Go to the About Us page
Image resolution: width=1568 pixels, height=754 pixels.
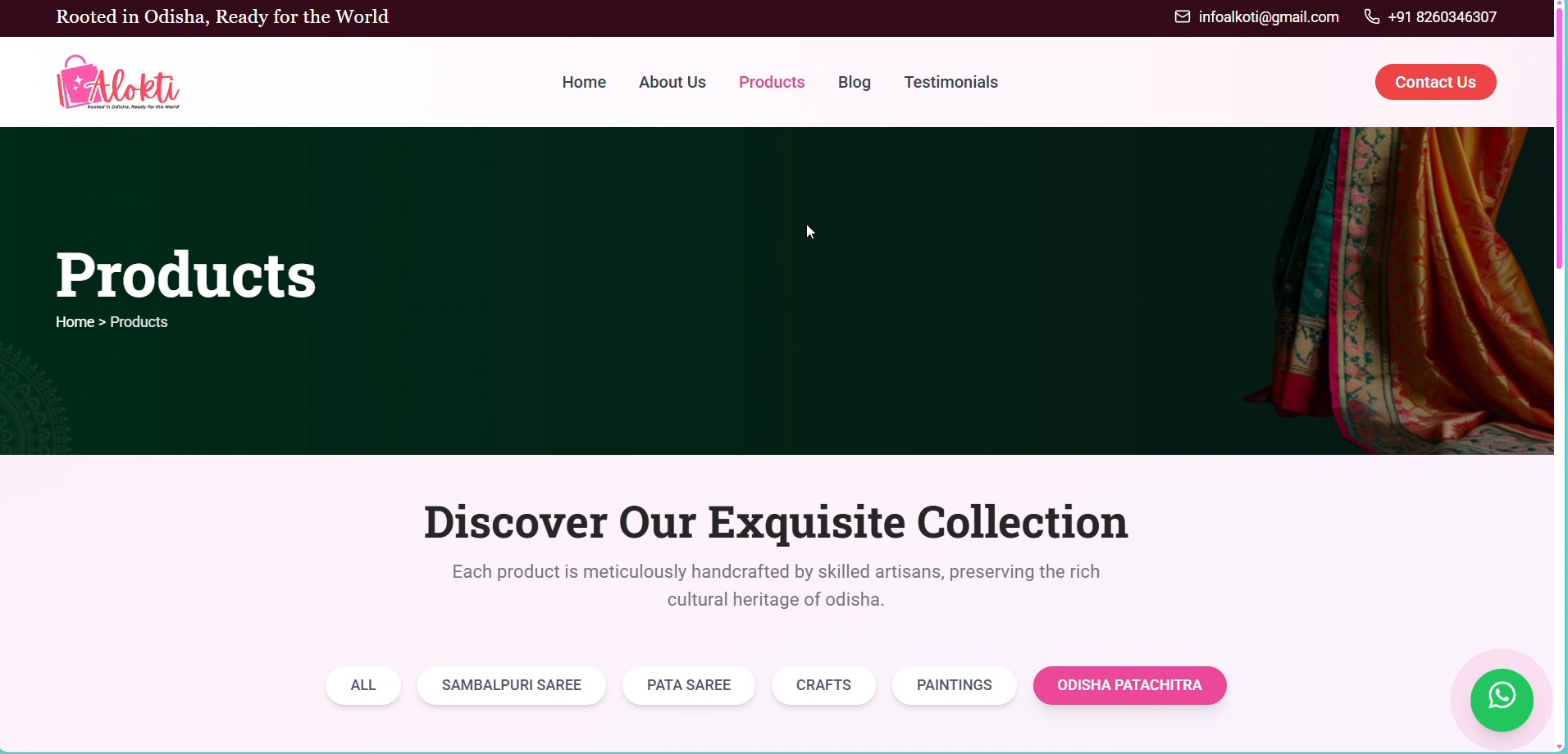(x=672, y=82)
